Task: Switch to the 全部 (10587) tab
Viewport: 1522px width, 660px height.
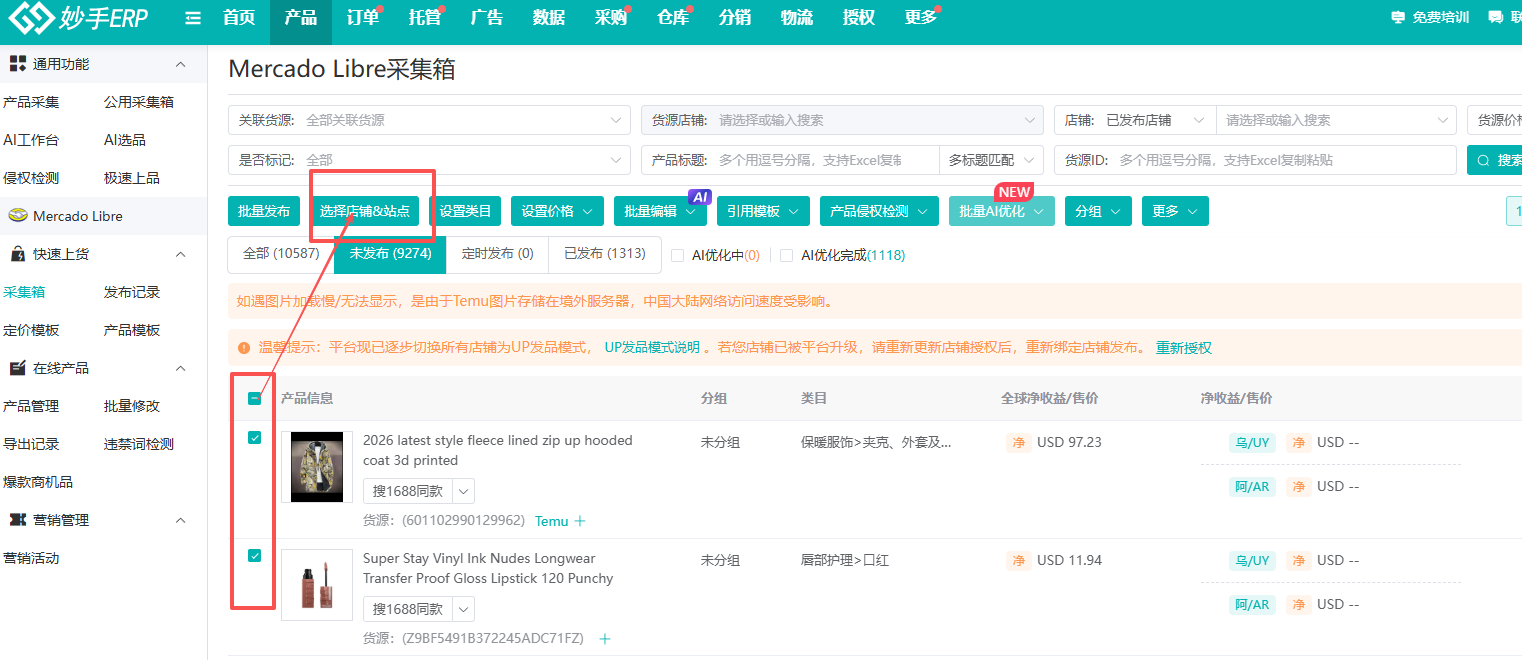Action: click(x=281, y=254)
